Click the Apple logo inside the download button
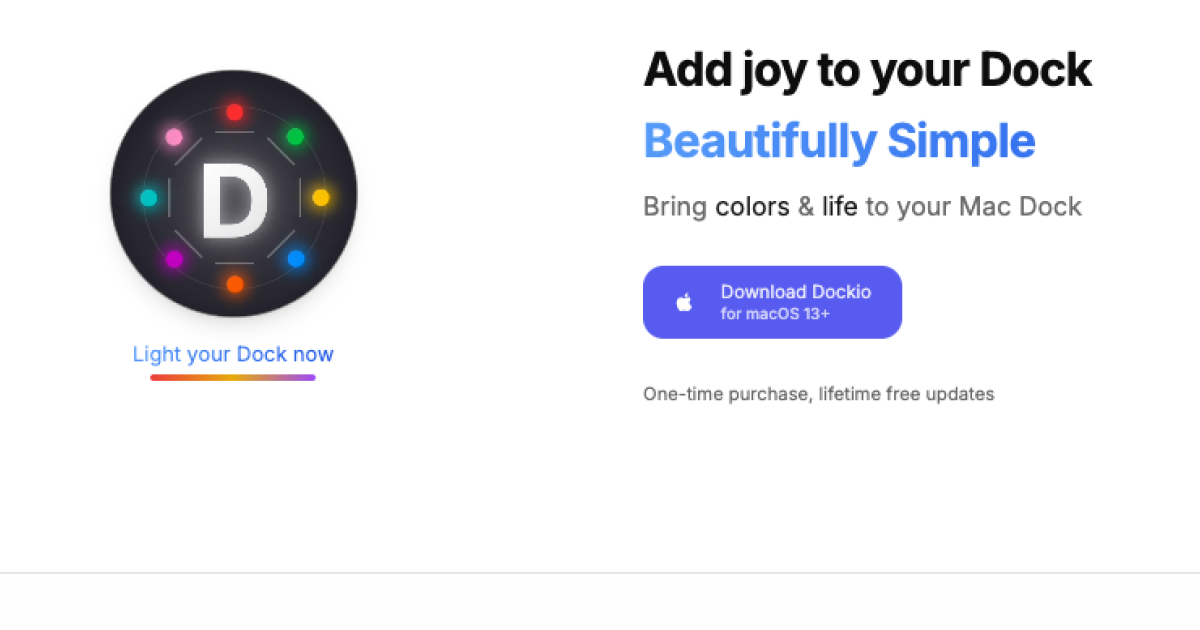This screenshot has width=1200, height=630. click(684, 301)
